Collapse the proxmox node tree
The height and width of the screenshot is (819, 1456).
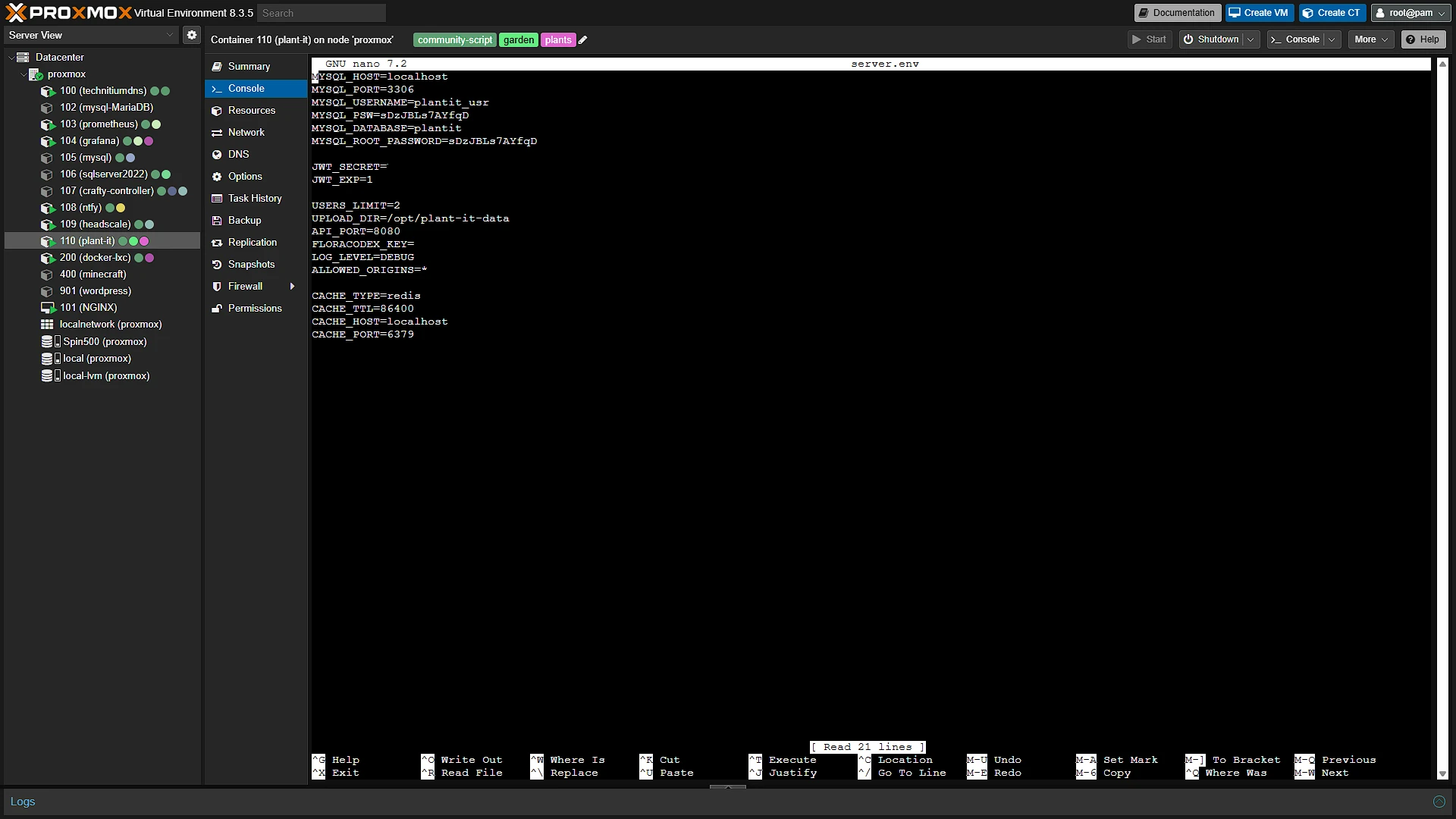24,74
